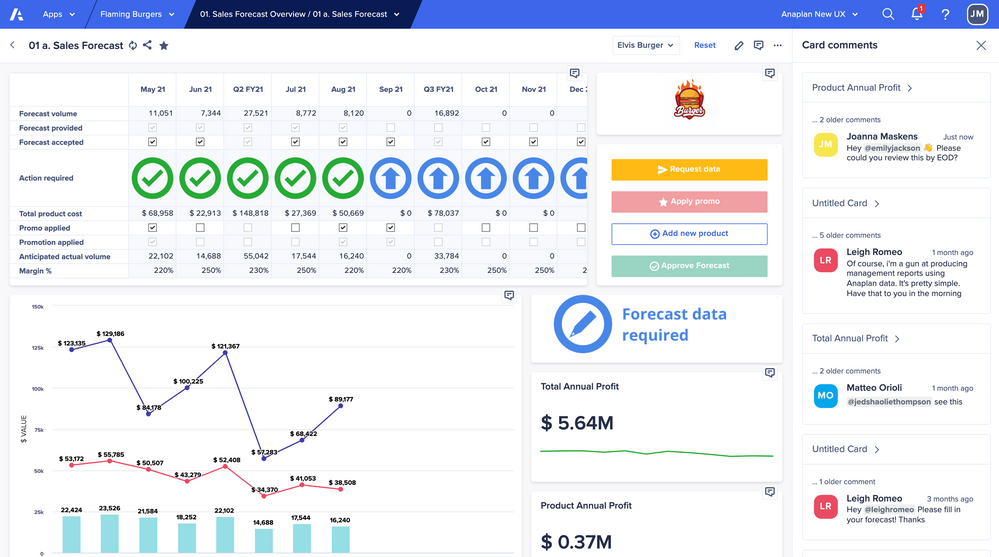The height and width of the screenshot is (557, 999).
Task: Close the Card comments panel
Action: click(981, 45)
